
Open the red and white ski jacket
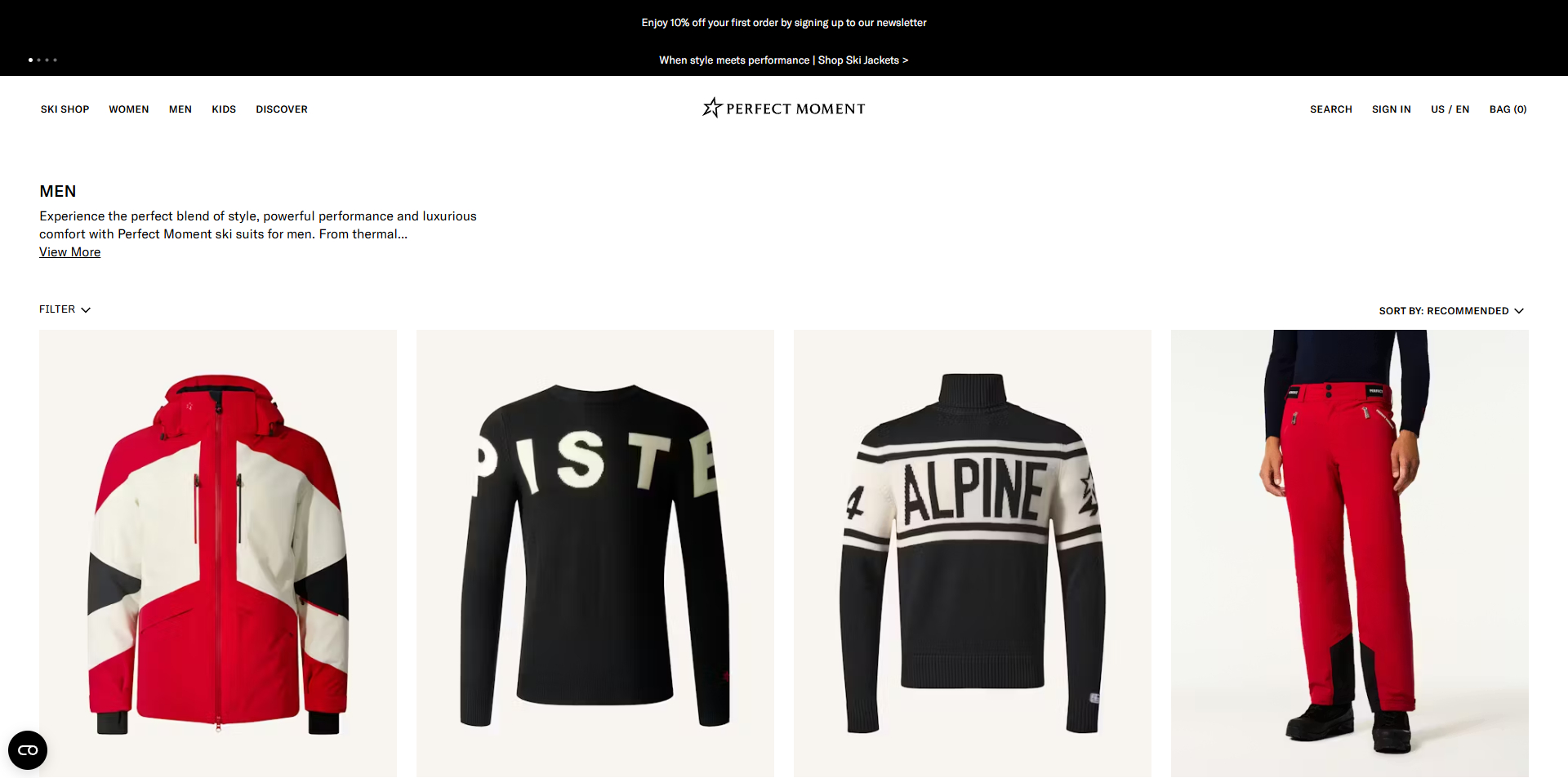(218, 553)
